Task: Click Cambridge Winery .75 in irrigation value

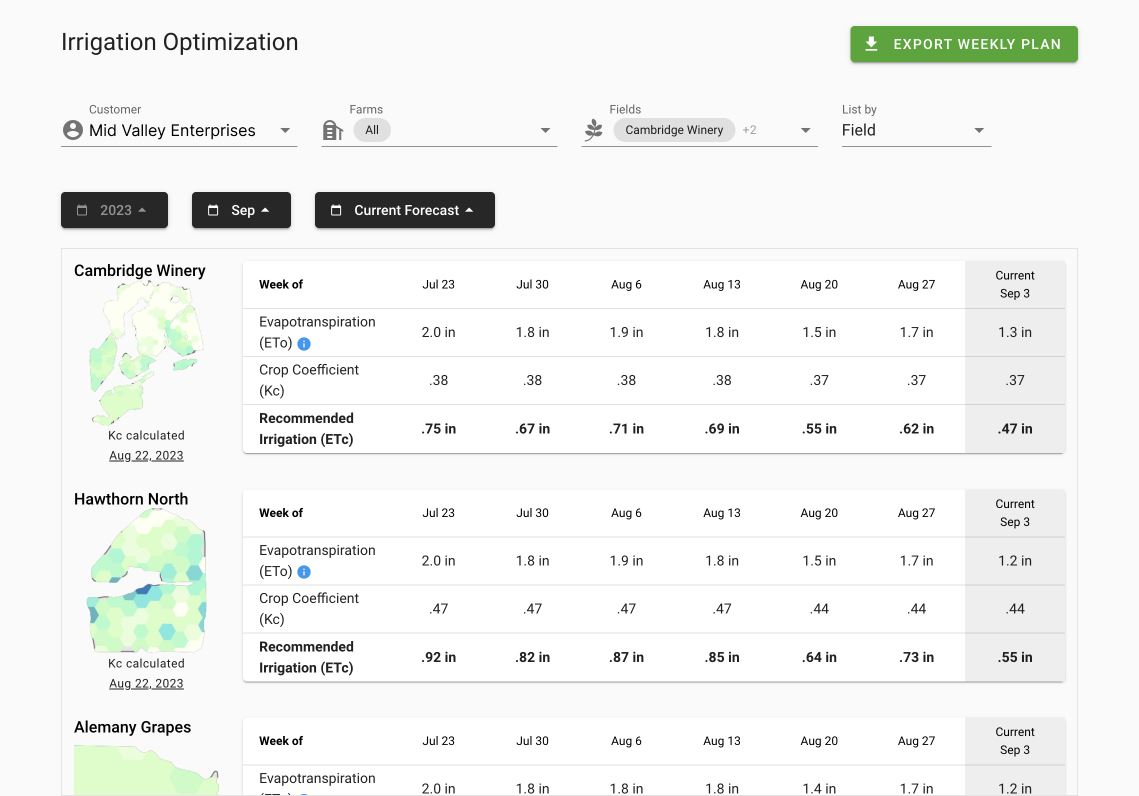Action: pos(438,429)
